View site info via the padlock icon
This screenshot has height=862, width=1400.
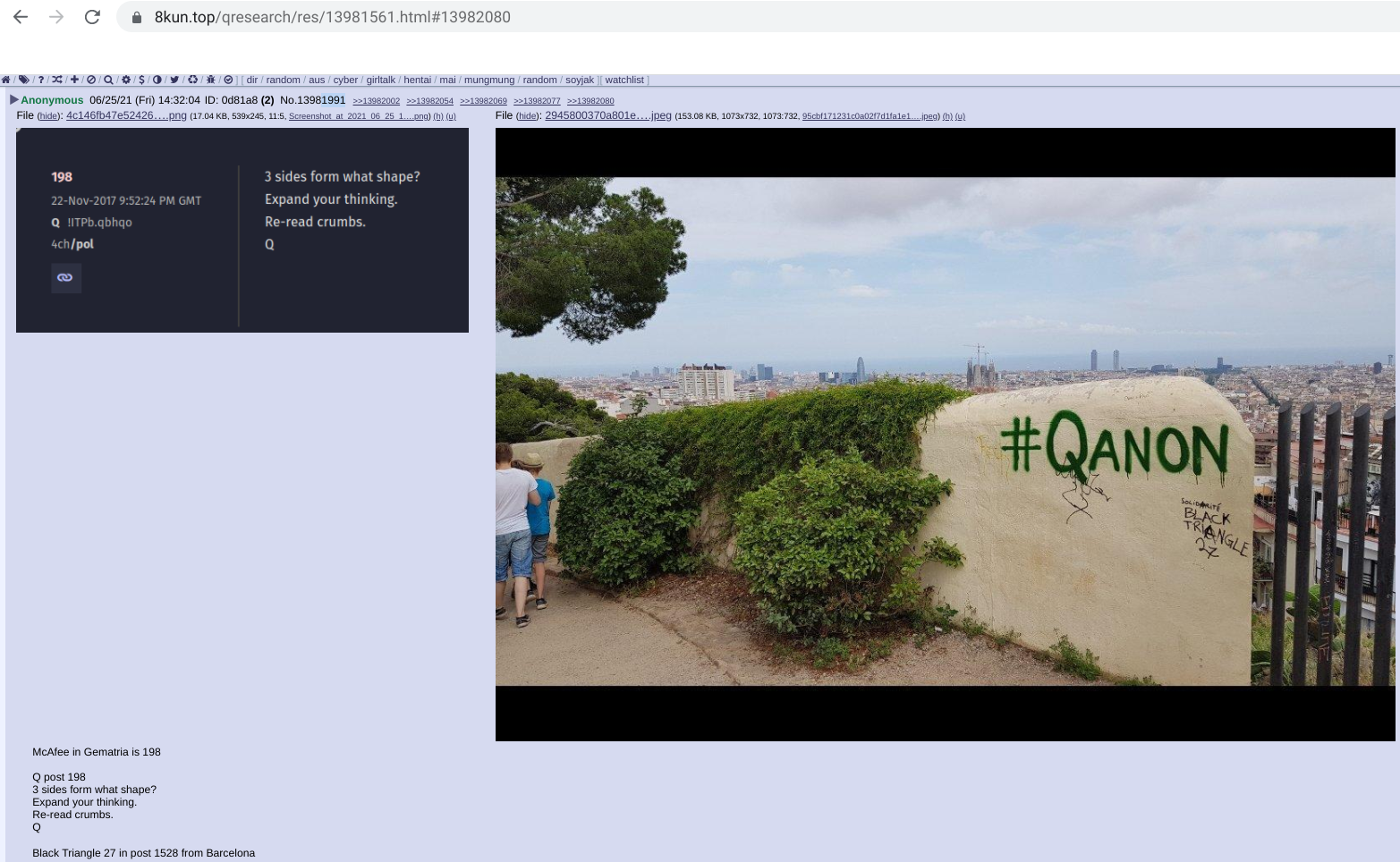[137, 17]
